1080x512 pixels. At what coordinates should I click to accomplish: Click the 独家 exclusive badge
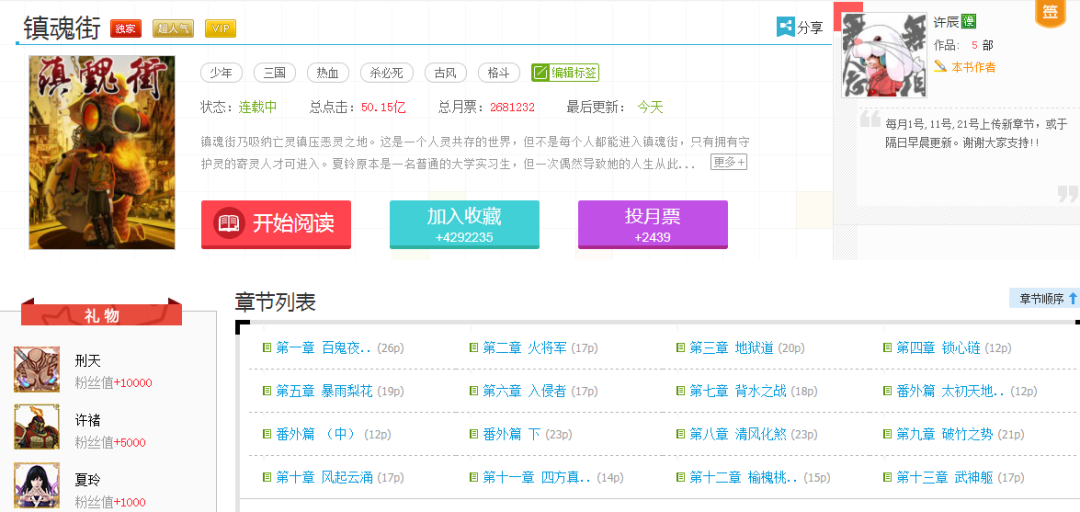(125, 28)
